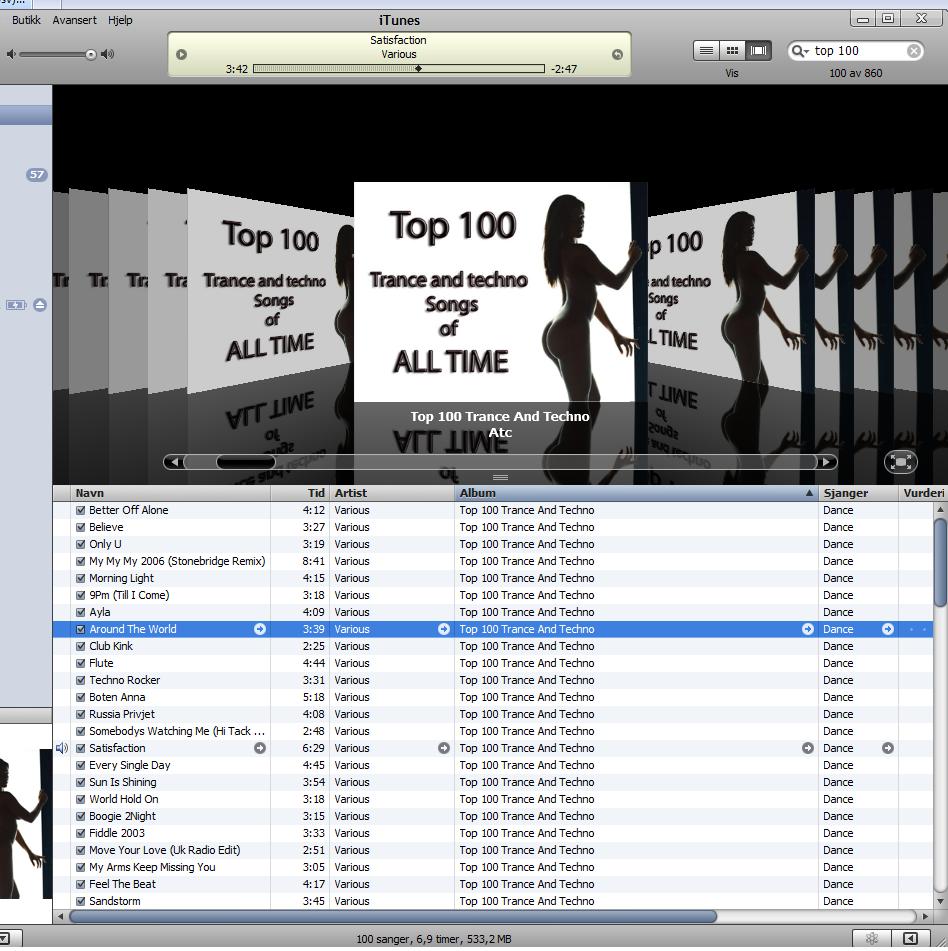The width and height of the screenshot is (948, 951).
Task: Open the Butikk menu
Action: point(26,20)
